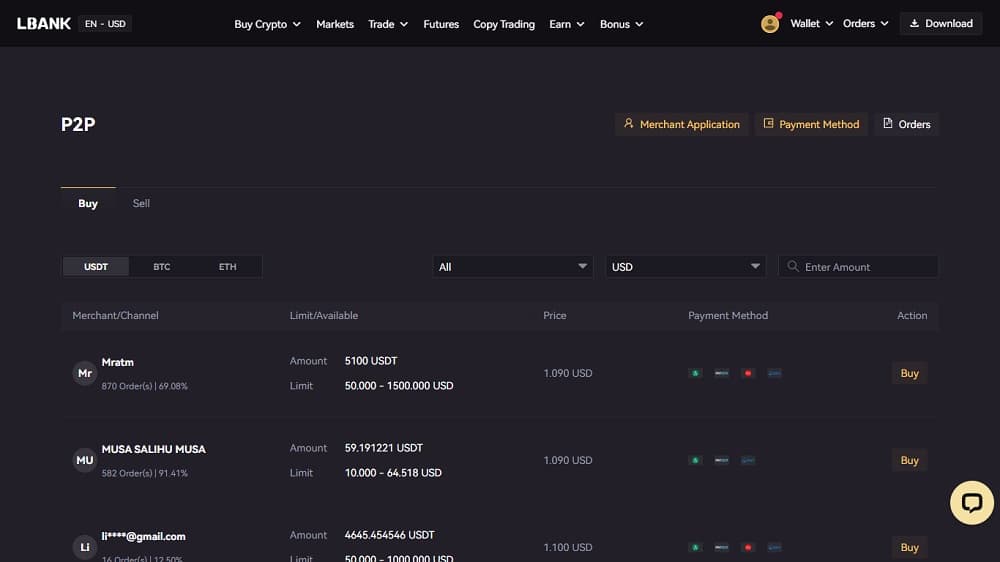Select 4645.454546 USDT amount text
The height and width of the screenshot is (562, 1000).
390,535
